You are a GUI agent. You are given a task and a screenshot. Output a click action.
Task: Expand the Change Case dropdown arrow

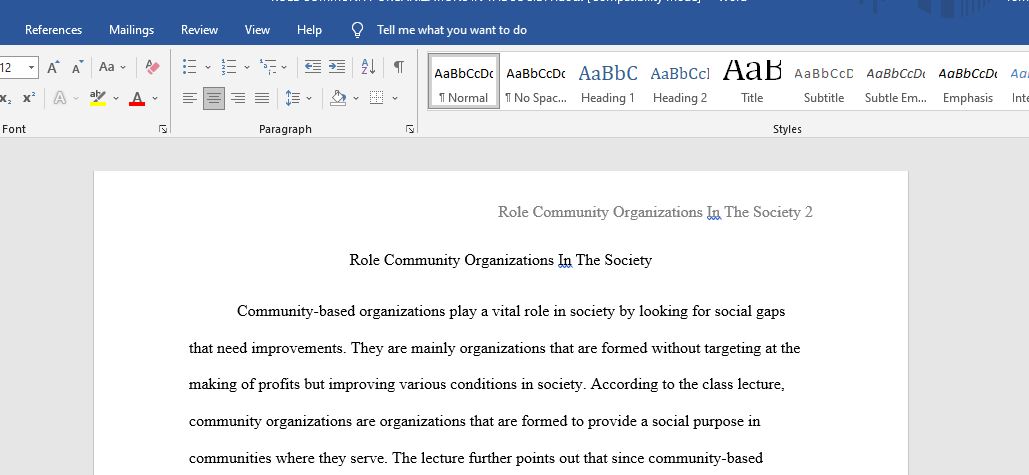[x=123, y=67]
